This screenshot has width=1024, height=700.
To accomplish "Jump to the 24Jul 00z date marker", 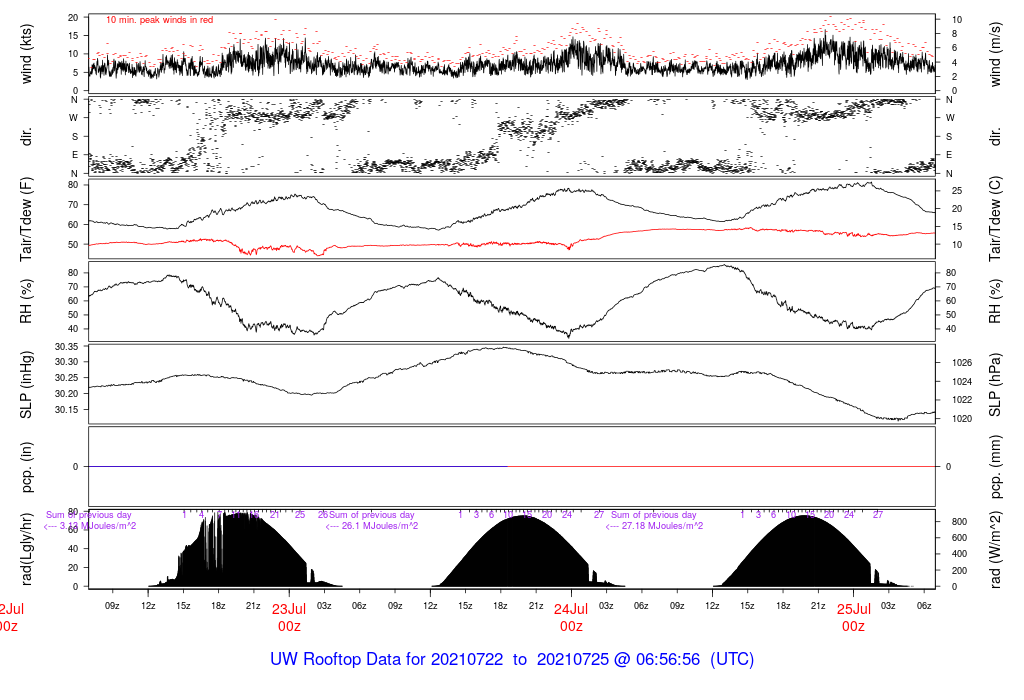I will pos(571,616).
